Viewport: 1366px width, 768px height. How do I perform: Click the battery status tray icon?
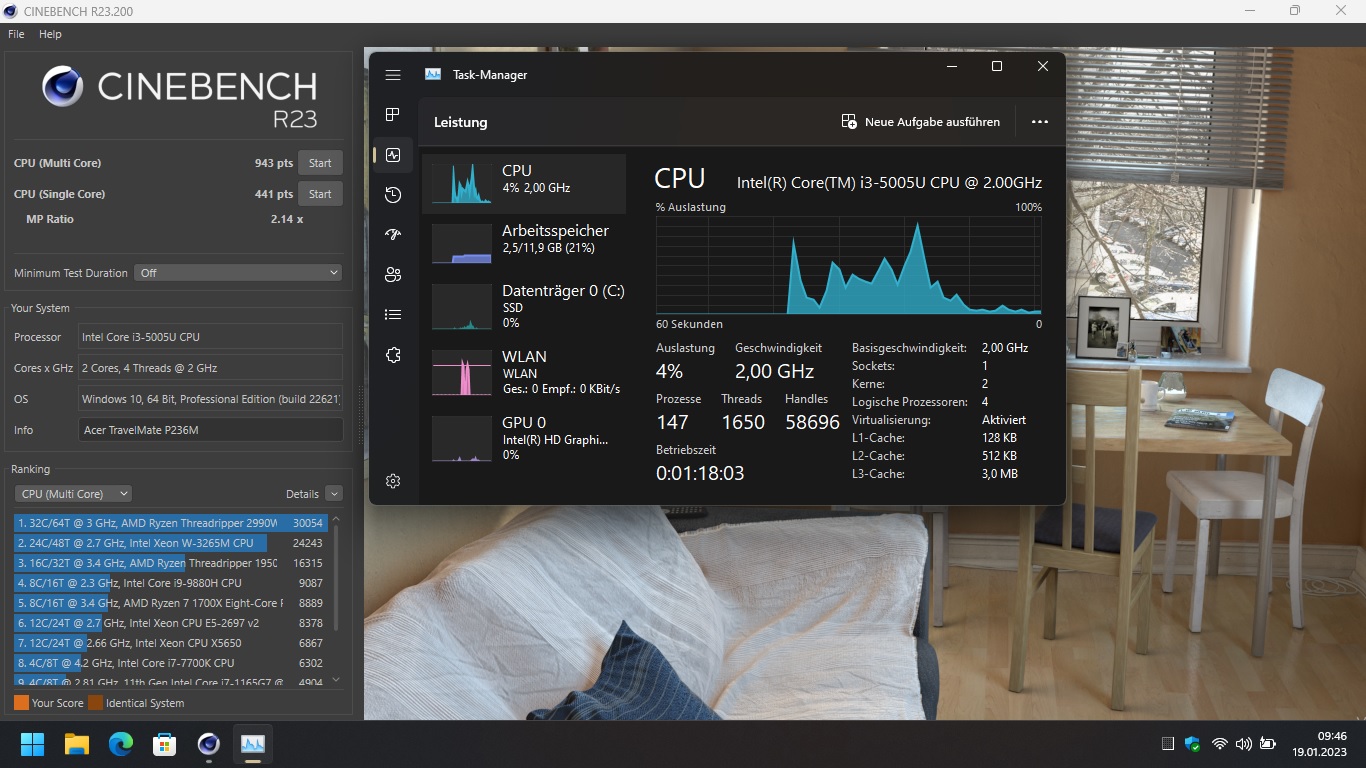pyautogui.click(x=1268, y=744)
